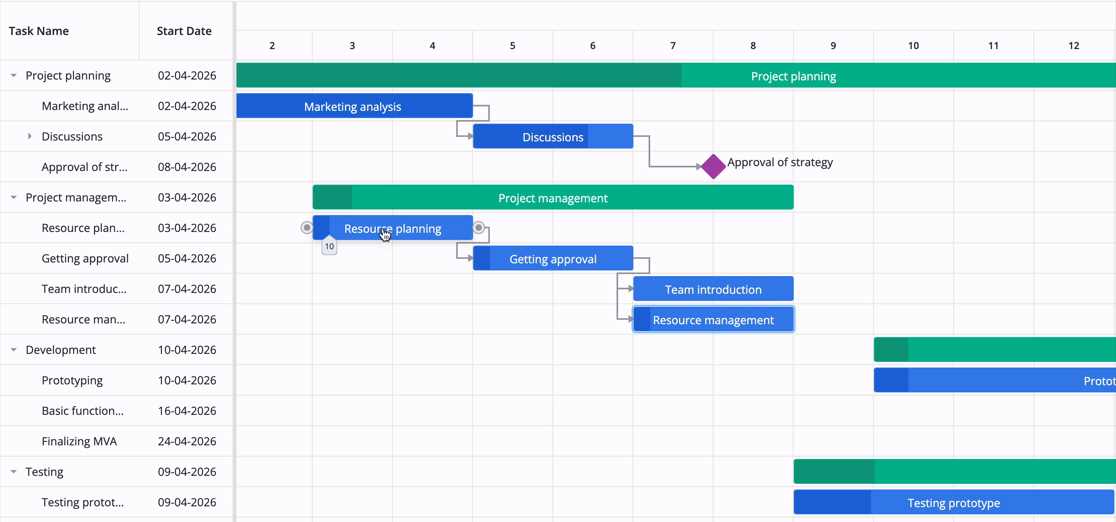Select the Getting approval task bar

[x=553, y=259]
